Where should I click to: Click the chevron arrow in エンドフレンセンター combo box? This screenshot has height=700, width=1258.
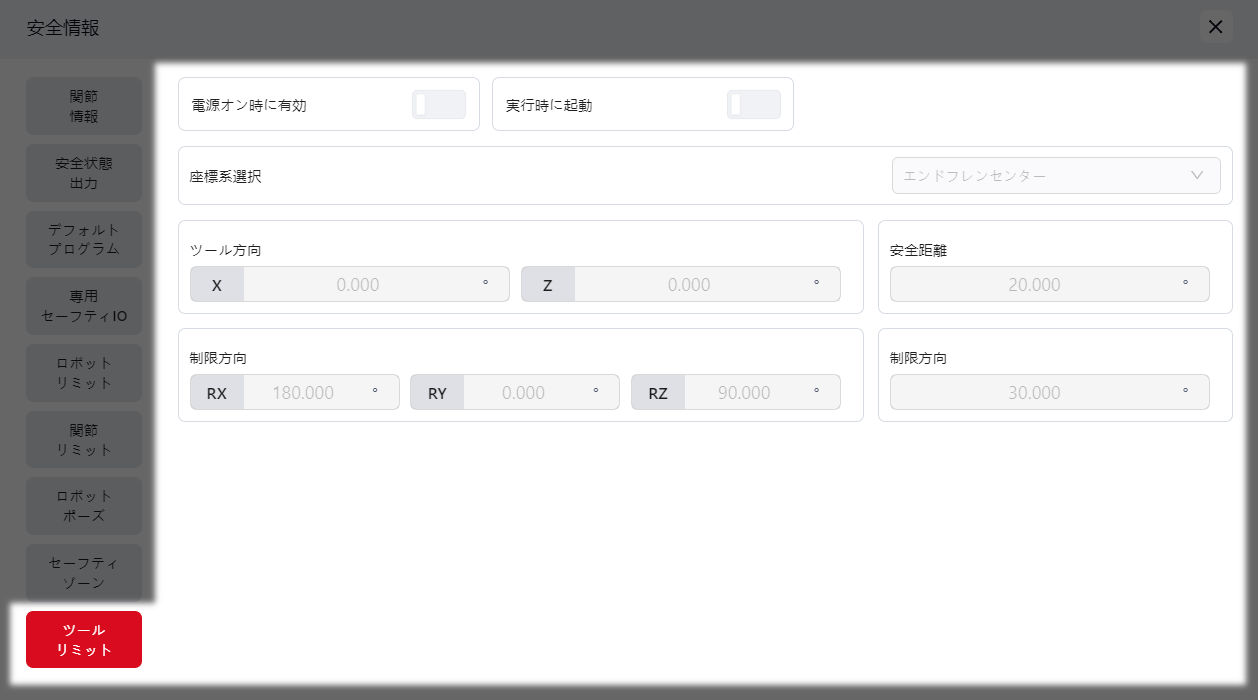pyautogui.click(x=1197, y=176)
